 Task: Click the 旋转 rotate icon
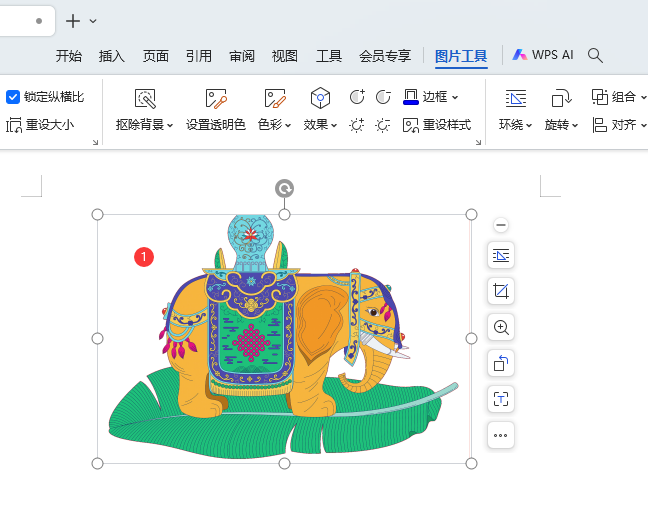560,98
